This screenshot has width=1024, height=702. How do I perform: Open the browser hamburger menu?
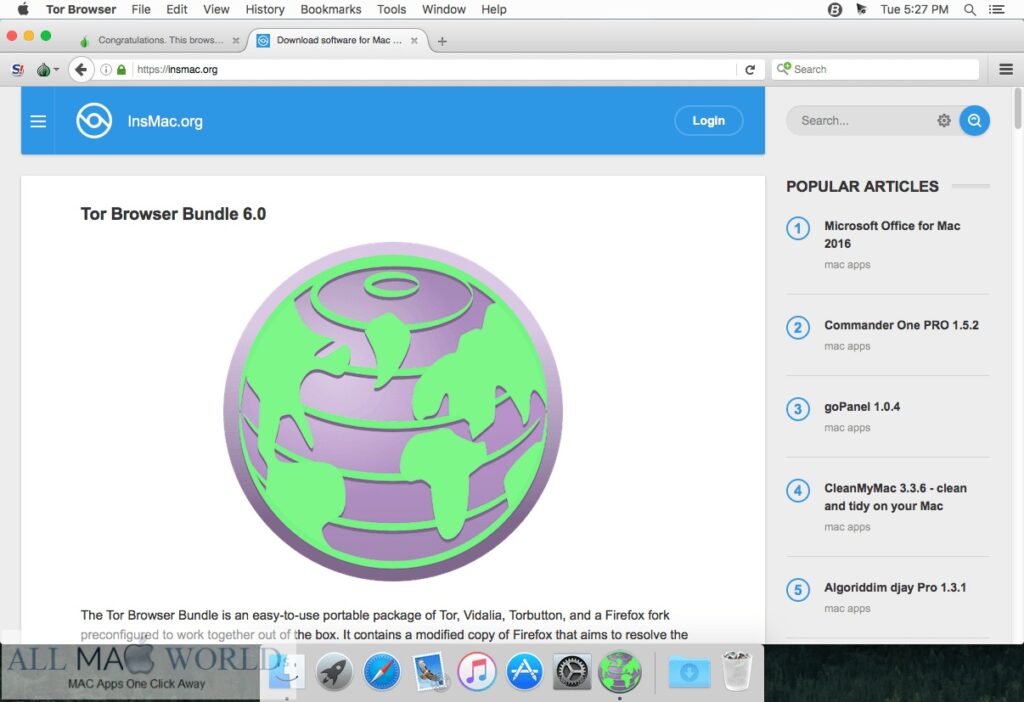(x=1006, y=69)
